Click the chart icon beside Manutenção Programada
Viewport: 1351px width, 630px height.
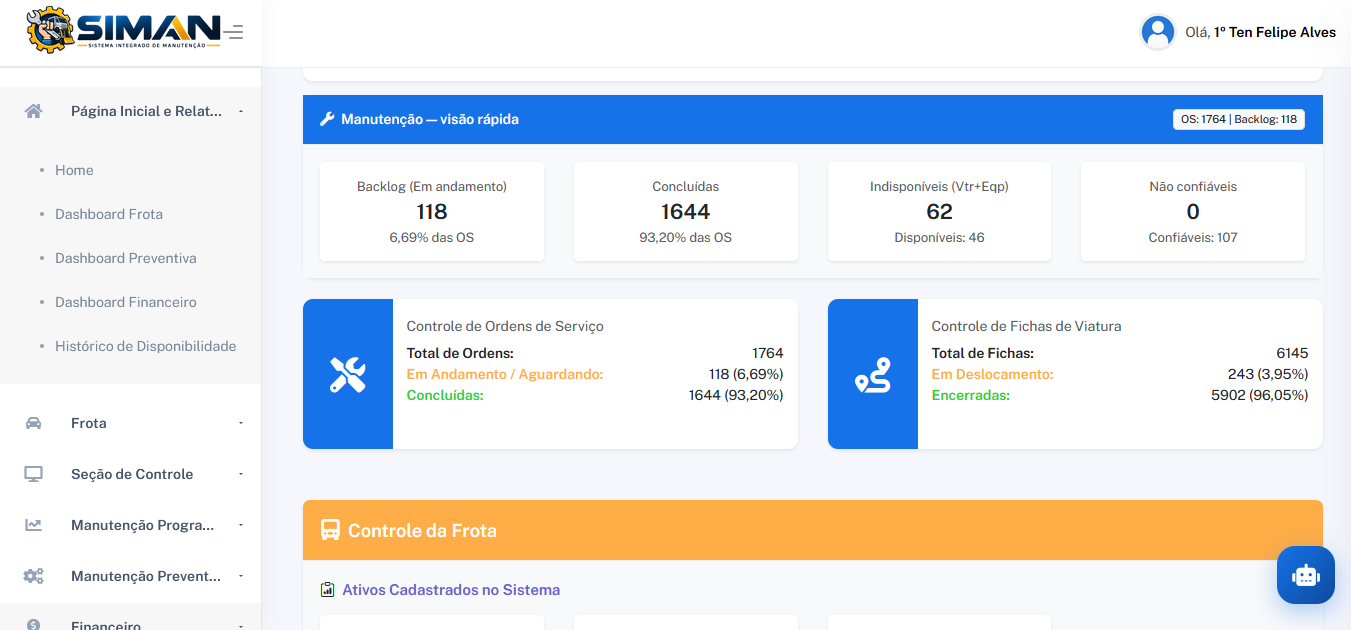tap(33, 525)
